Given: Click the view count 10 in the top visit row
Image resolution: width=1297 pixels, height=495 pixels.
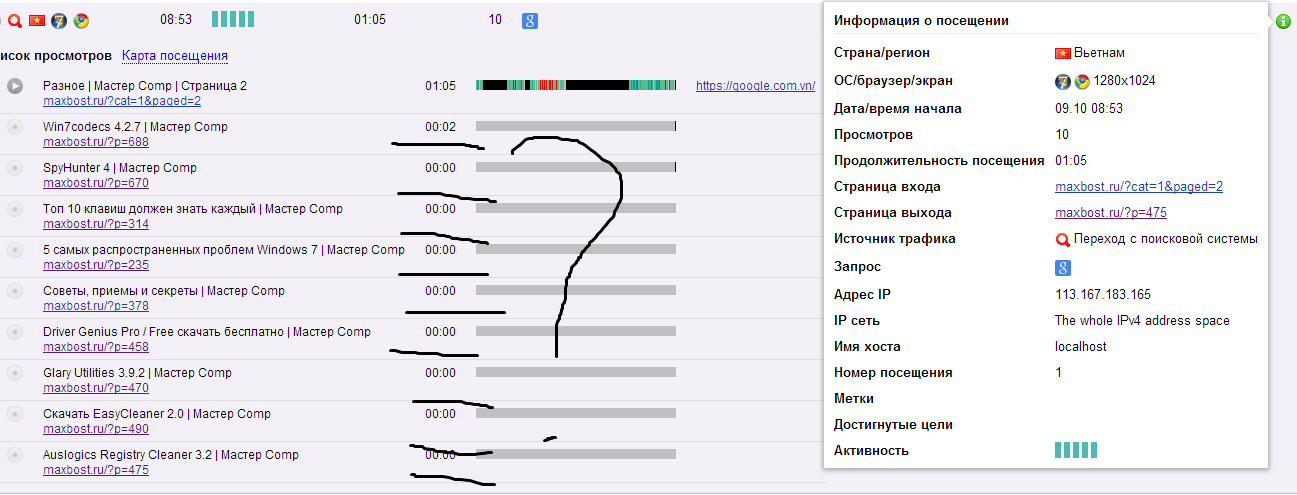Looking at the screenshot, I should tap(495, 20).
